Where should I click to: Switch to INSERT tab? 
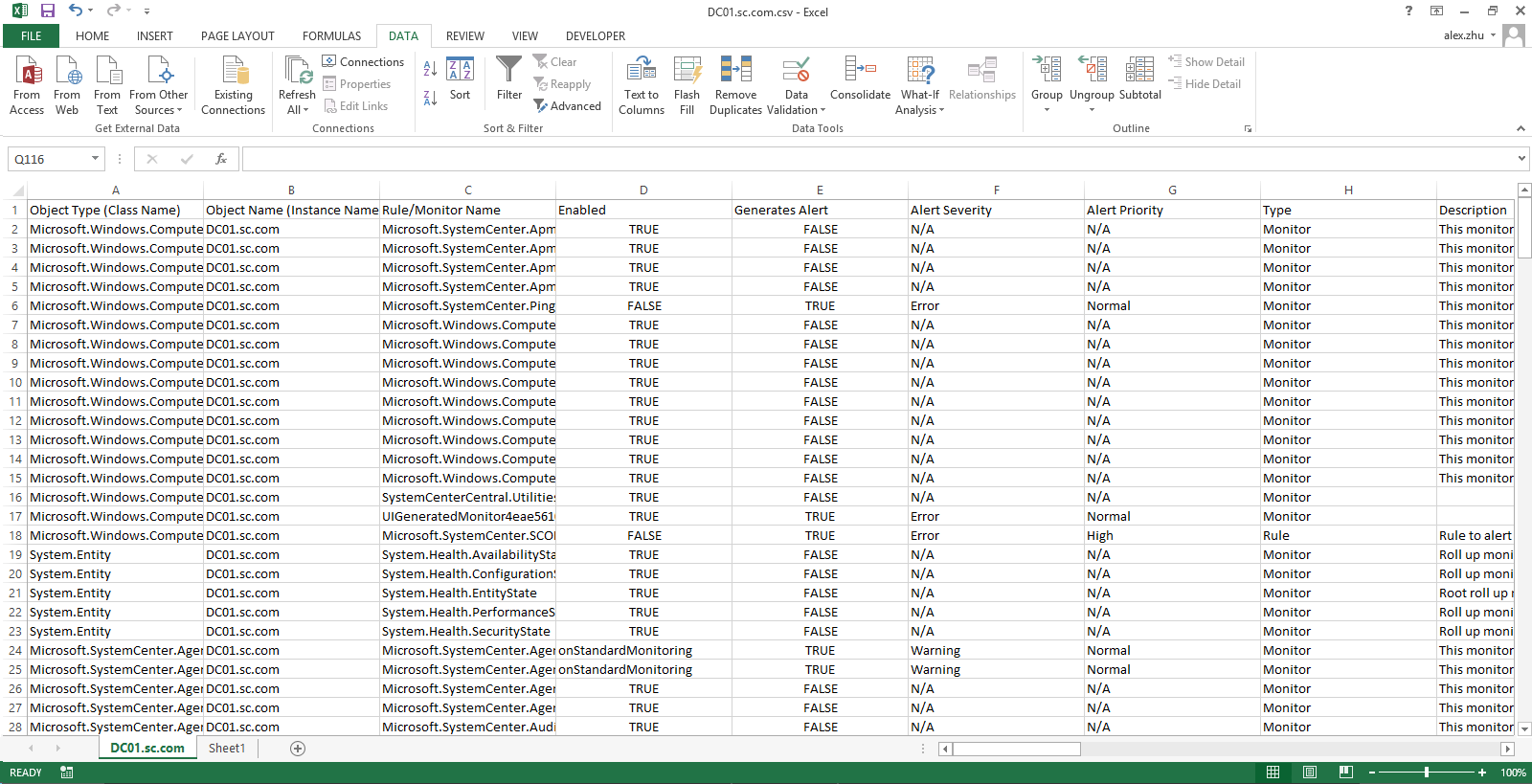pyautogui.click(x=154, y=35)
